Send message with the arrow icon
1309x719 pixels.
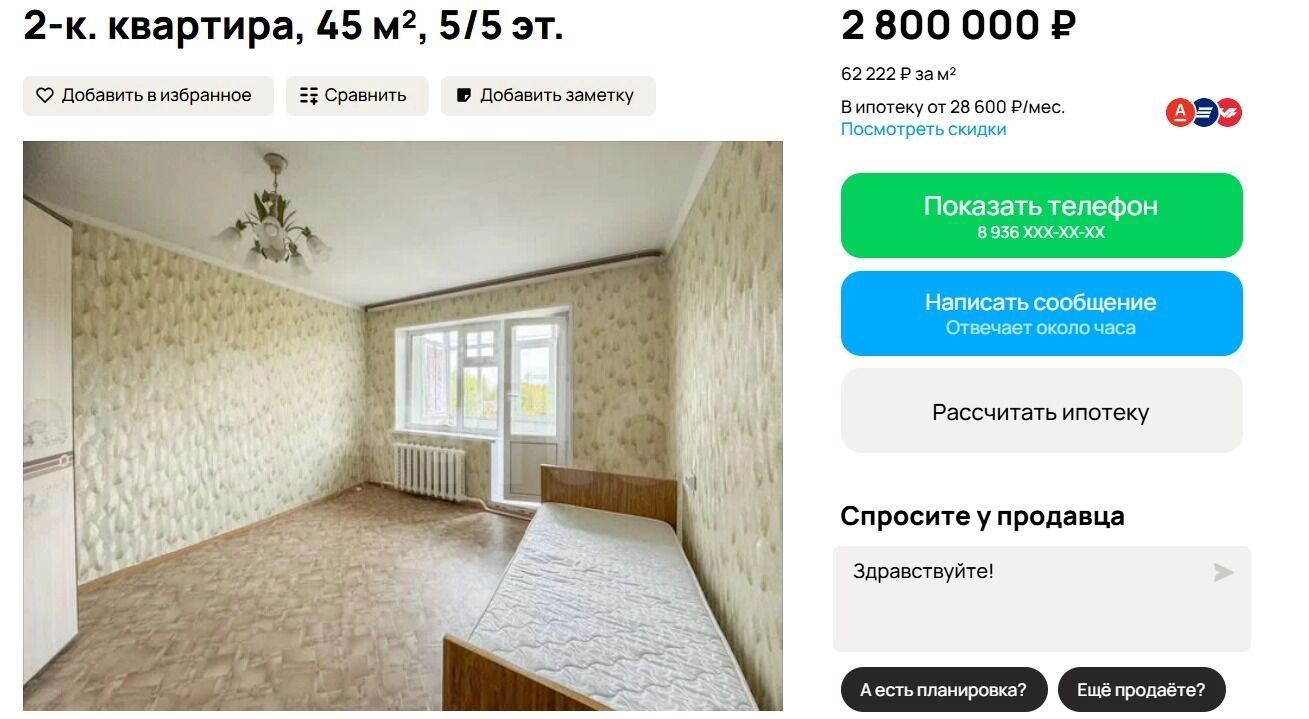[1223, 573]
